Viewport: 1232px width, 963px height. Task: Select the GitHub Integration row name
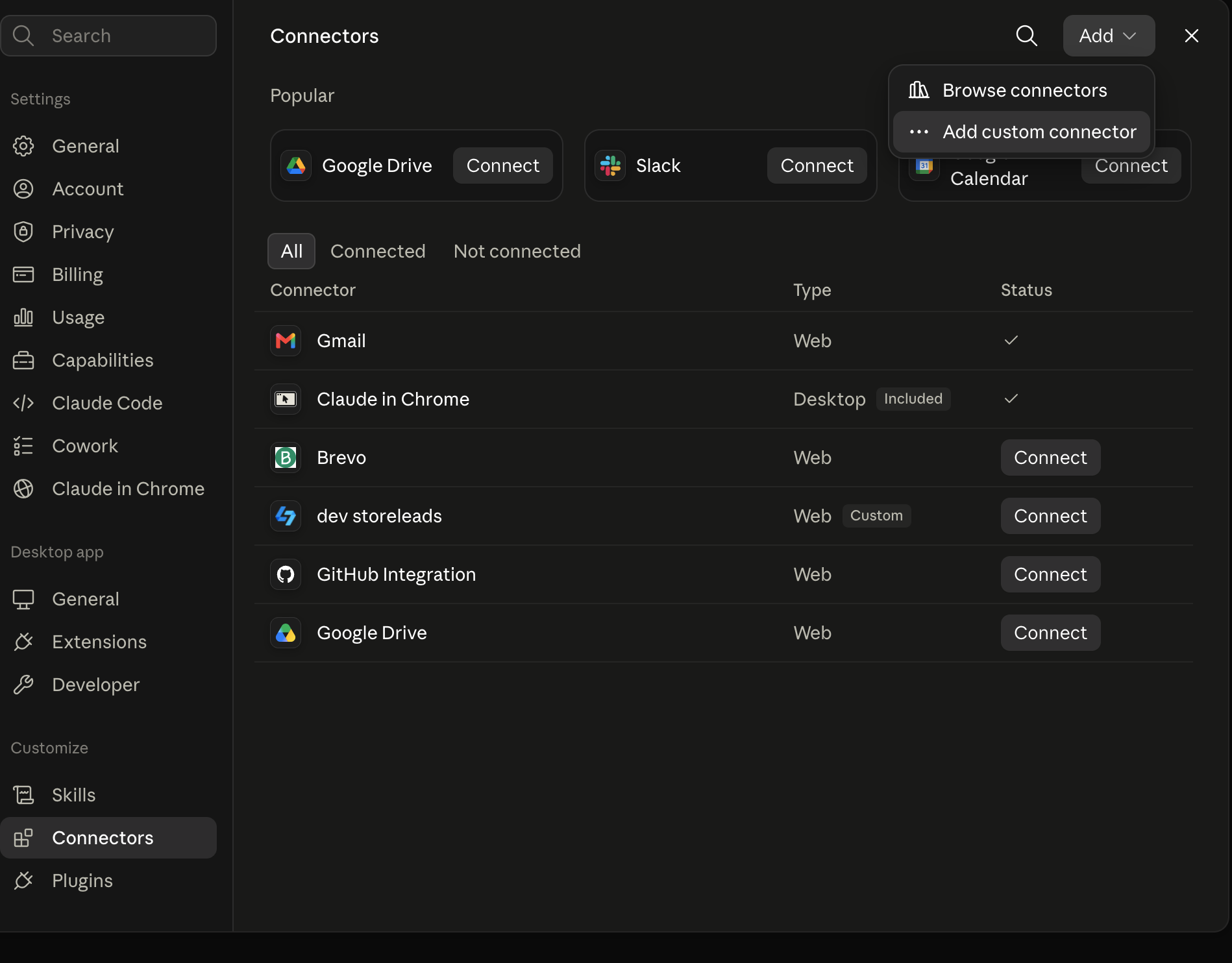coord(397,574)
